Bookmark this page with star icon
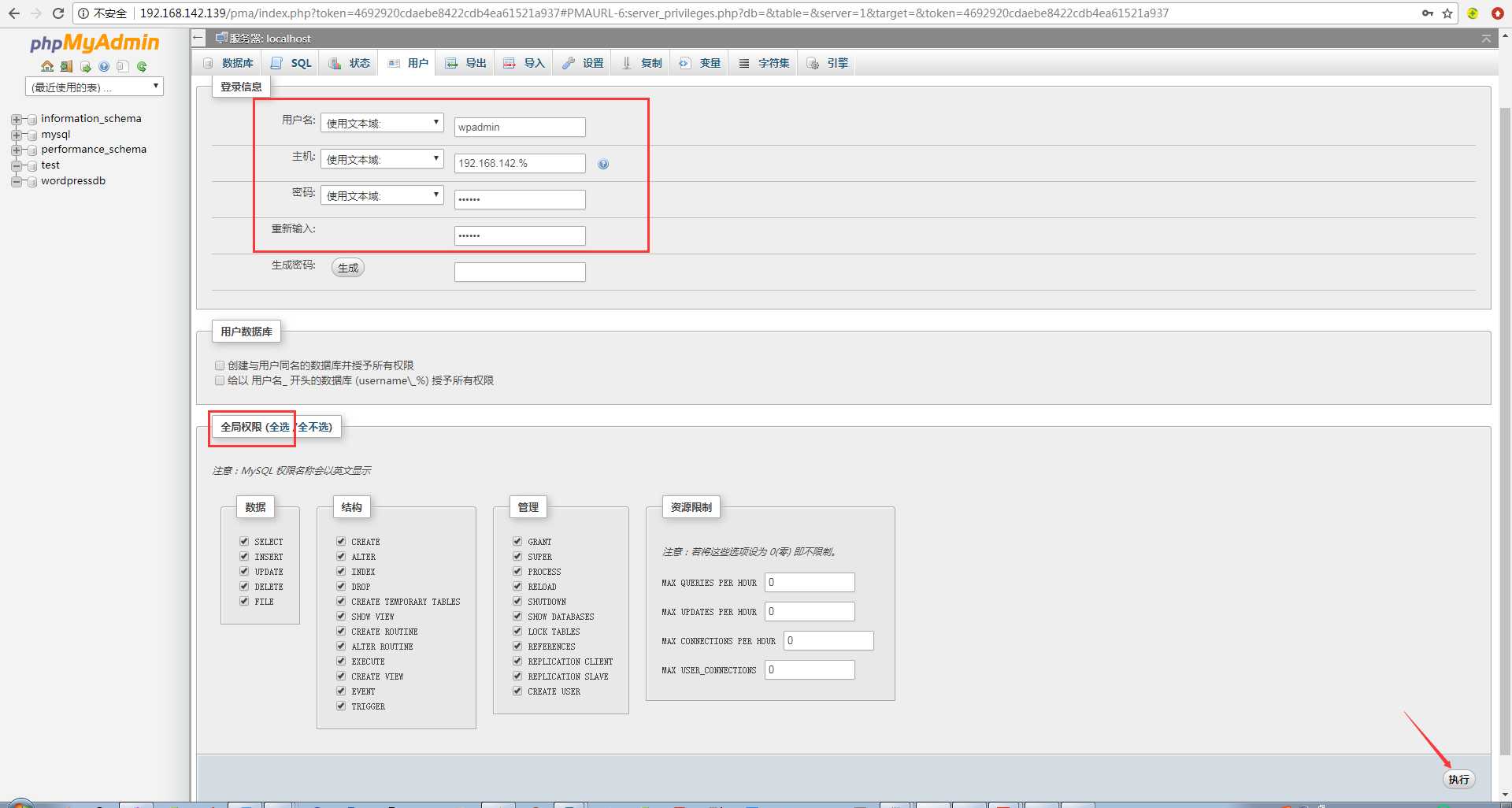 tap(1447, 13)
